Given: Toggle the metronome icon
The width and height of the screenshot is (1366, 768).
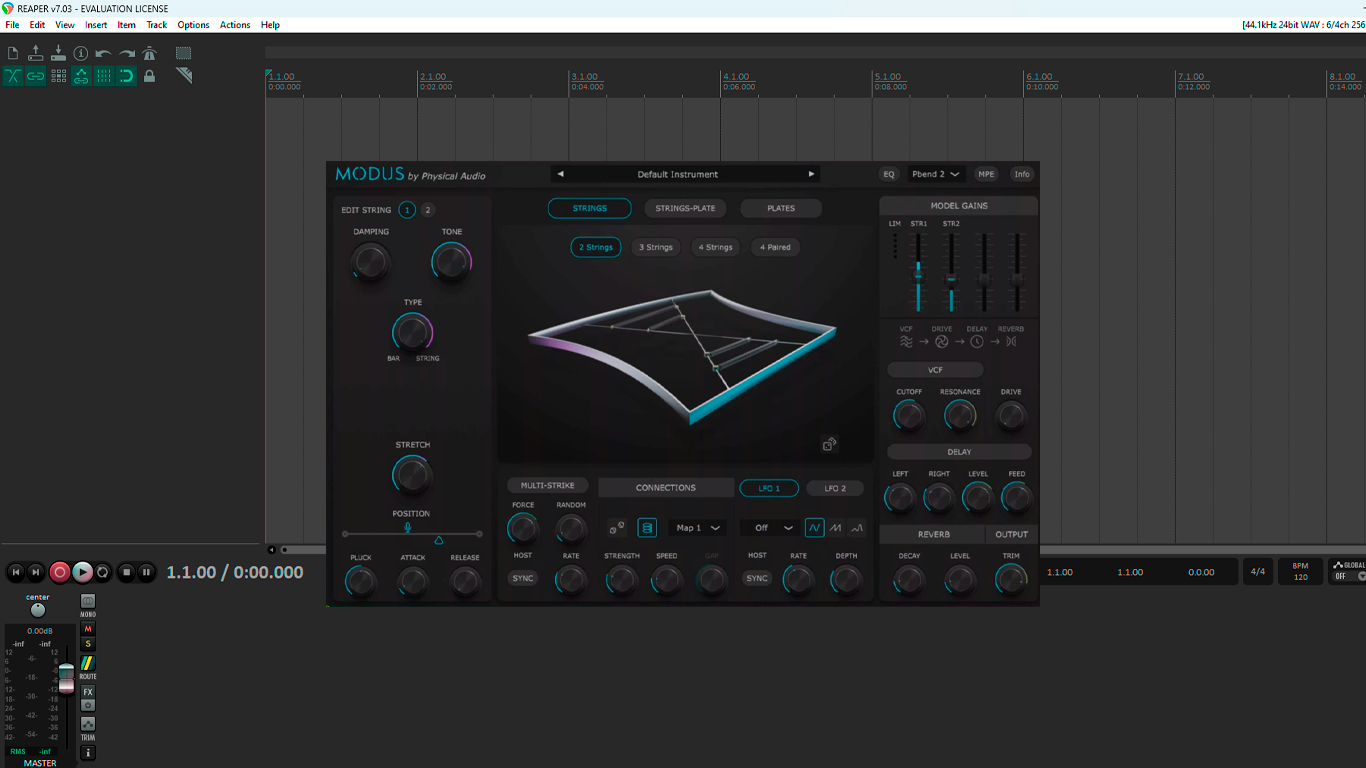Looking at the screenshot, I should click(x=149, y=53).
